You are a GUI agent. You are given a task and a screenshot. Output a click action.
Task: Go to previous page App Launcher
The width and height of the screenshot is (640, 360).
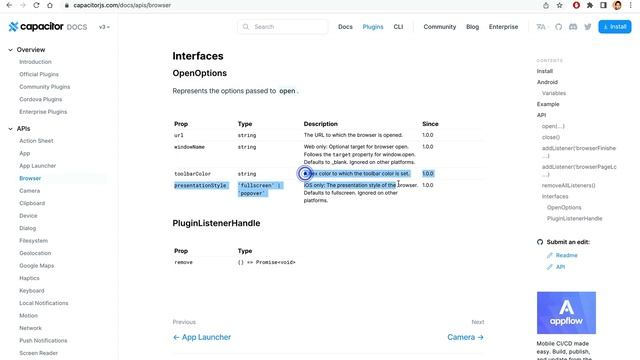[x=202, y=337]
